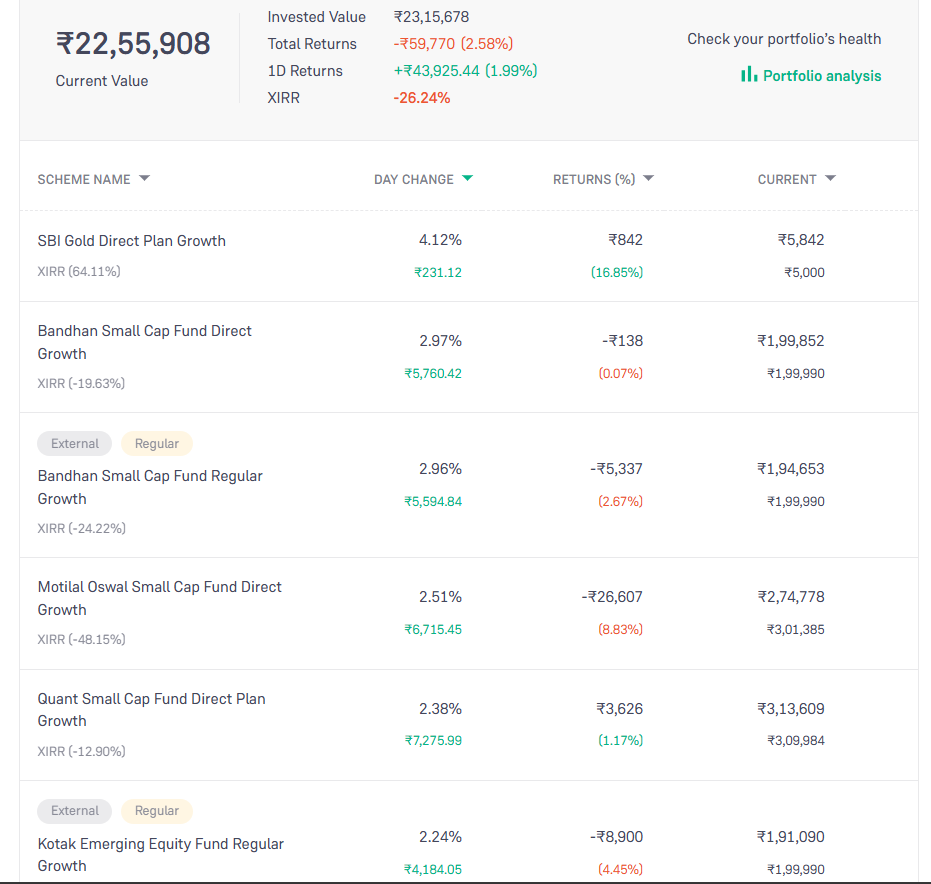Sort by Day Change arrow
The height and width of the screenshot is (884, 931).
point(467,178)
